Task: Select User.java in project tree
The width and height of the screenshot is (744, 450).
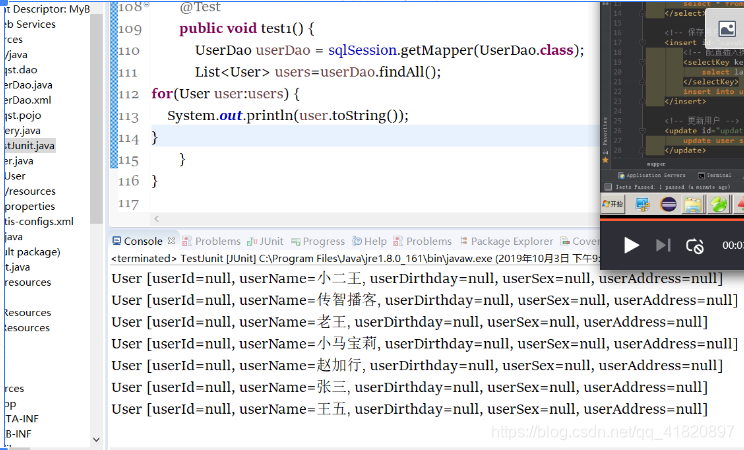Action: [19, 161]
